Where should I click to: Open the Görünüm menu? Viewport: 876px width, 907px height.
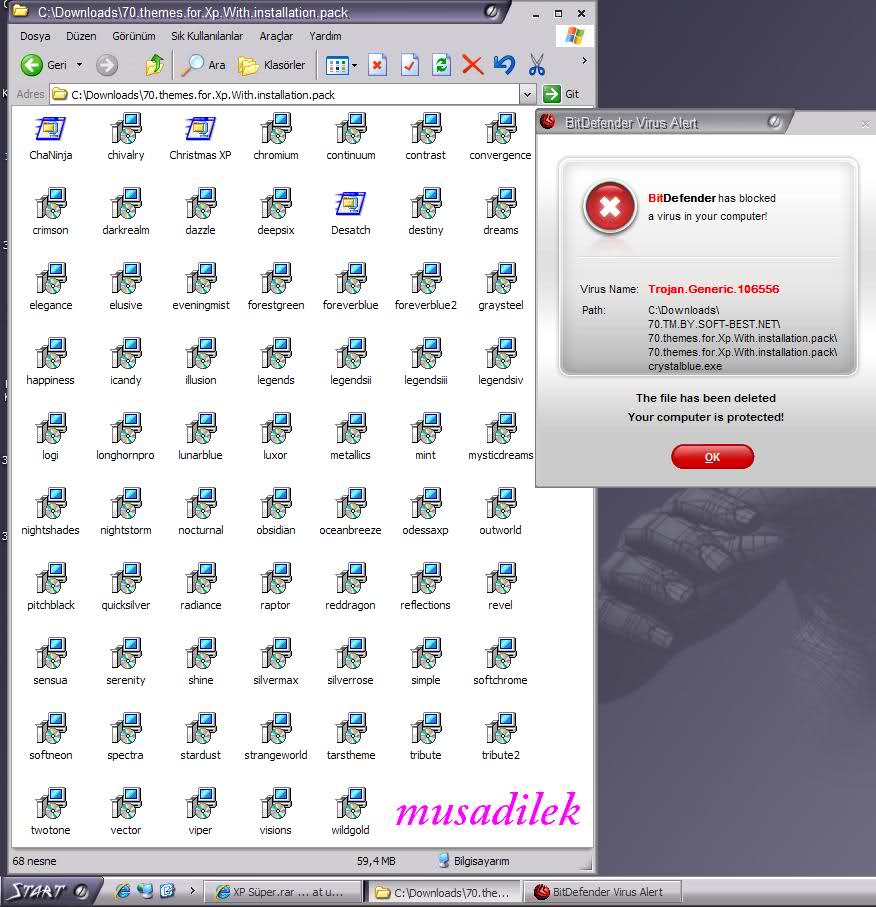(x=134, y=36)
